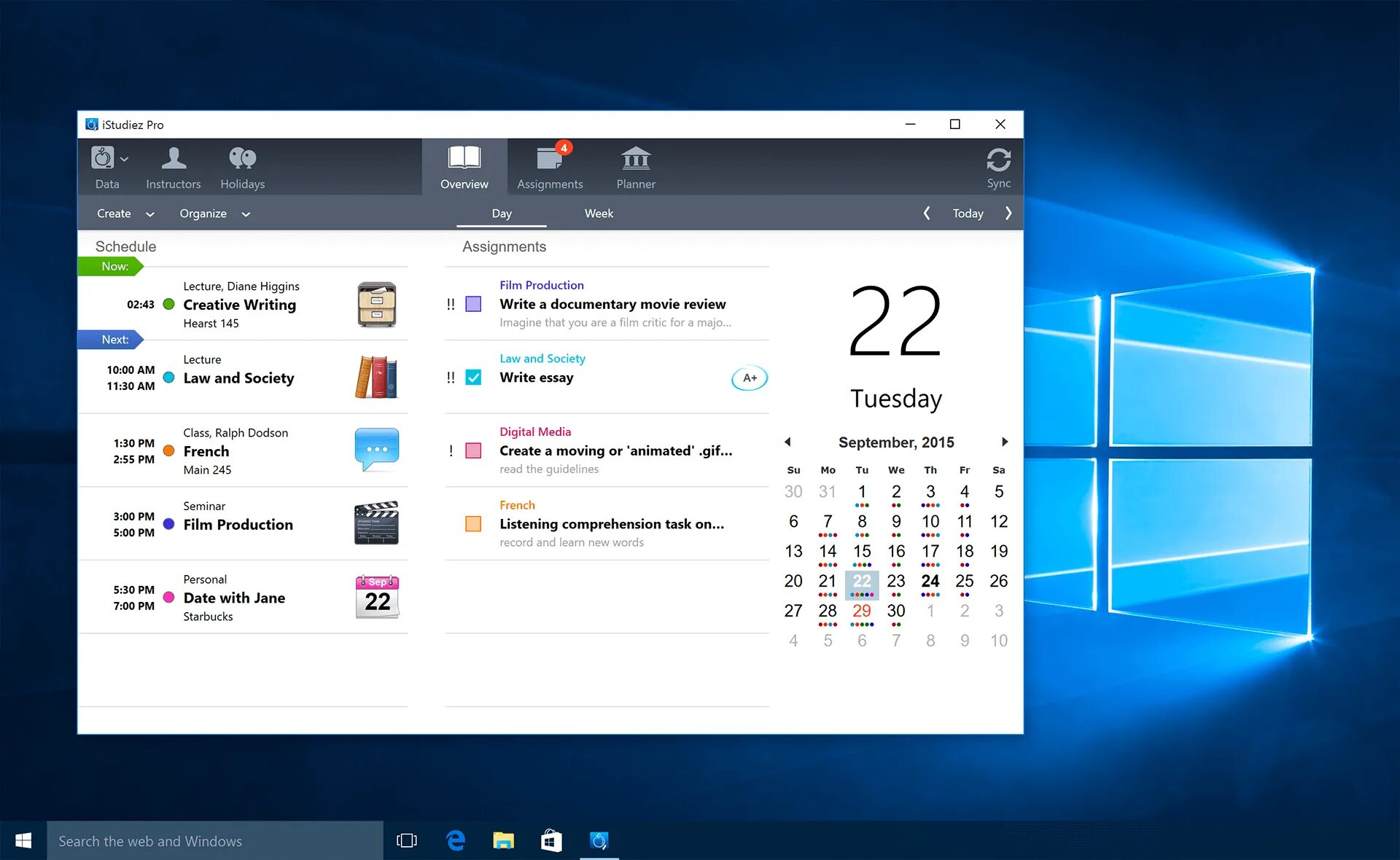Show the next month in the calendar
Image resolution: width=1400 pixels, height=860 pixels.
(1005, 442)
